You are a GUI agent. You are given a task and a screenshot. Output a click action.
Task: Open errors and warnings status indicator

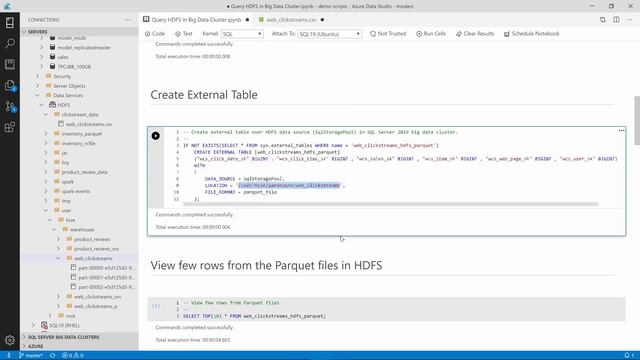pos(73,355)
